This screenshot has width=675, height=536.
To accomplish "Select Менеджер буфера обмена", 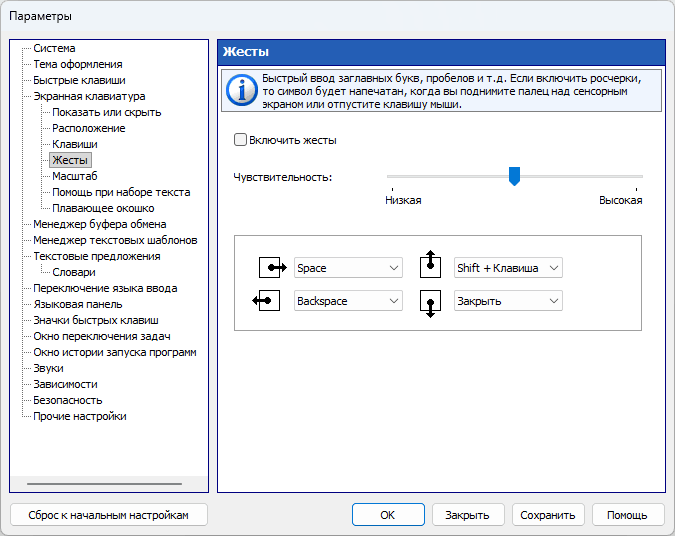I will click(x=99, y=224).
